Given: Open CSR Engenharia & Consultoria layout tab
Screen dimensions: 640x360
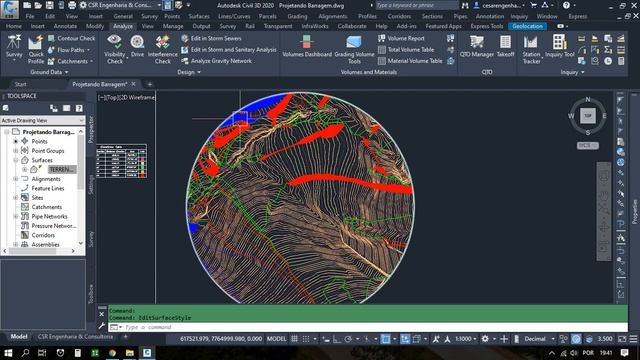Looking at the screenshot, I should (x=75, y=337).
